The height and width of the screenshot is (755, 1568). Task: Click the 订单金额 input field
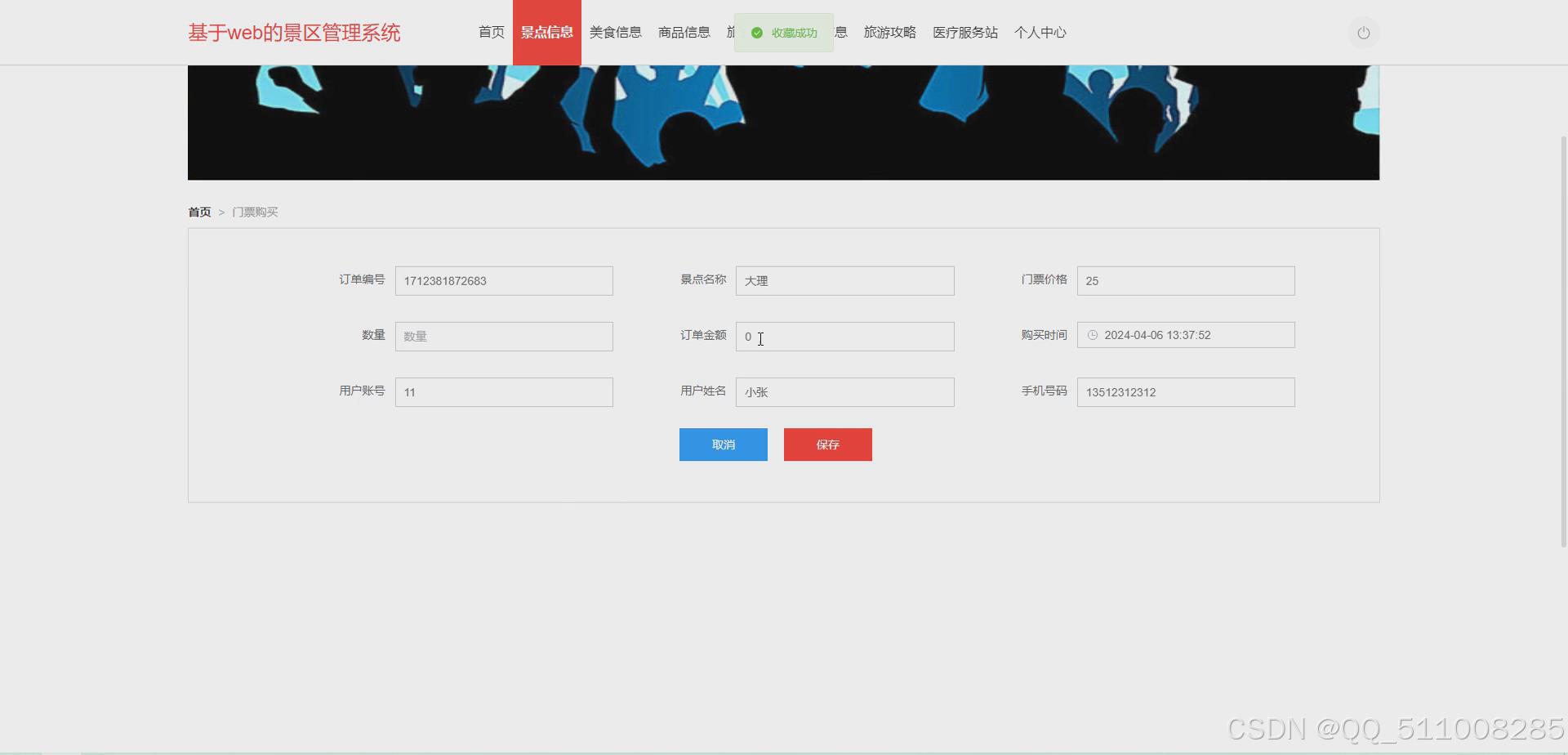(x=845, y=337)
